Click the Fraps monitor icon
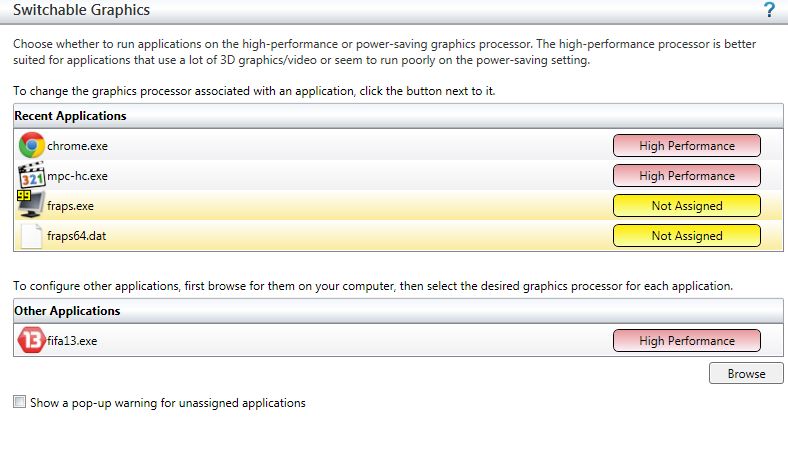Screen dimensions: 788x471 pyautogui.click(x=31, y=205)
